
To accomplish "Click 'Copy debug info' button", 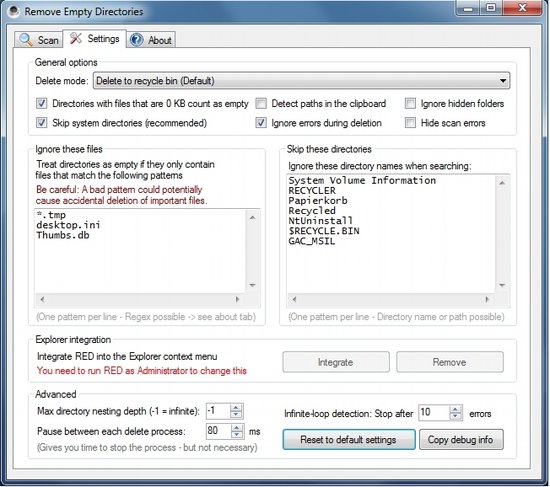I will coord(461,440).
